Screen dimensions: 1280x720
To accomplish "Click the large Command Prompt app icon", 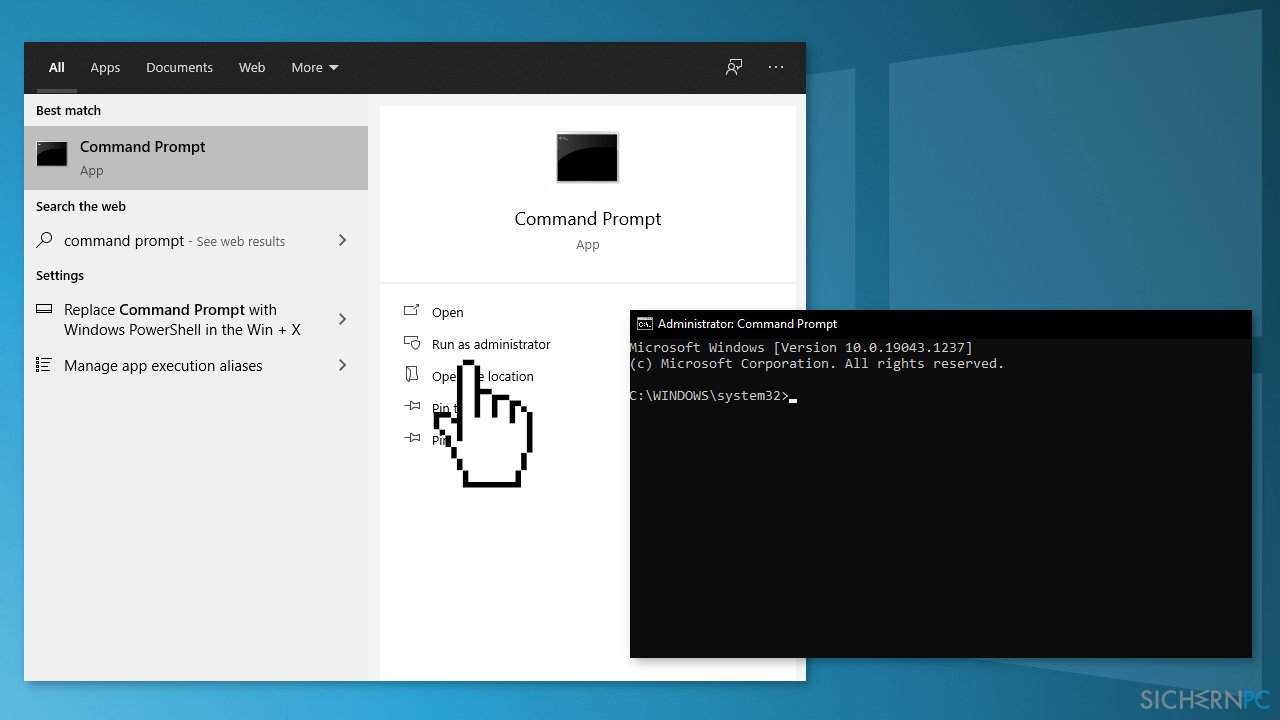I will (587, 157).
